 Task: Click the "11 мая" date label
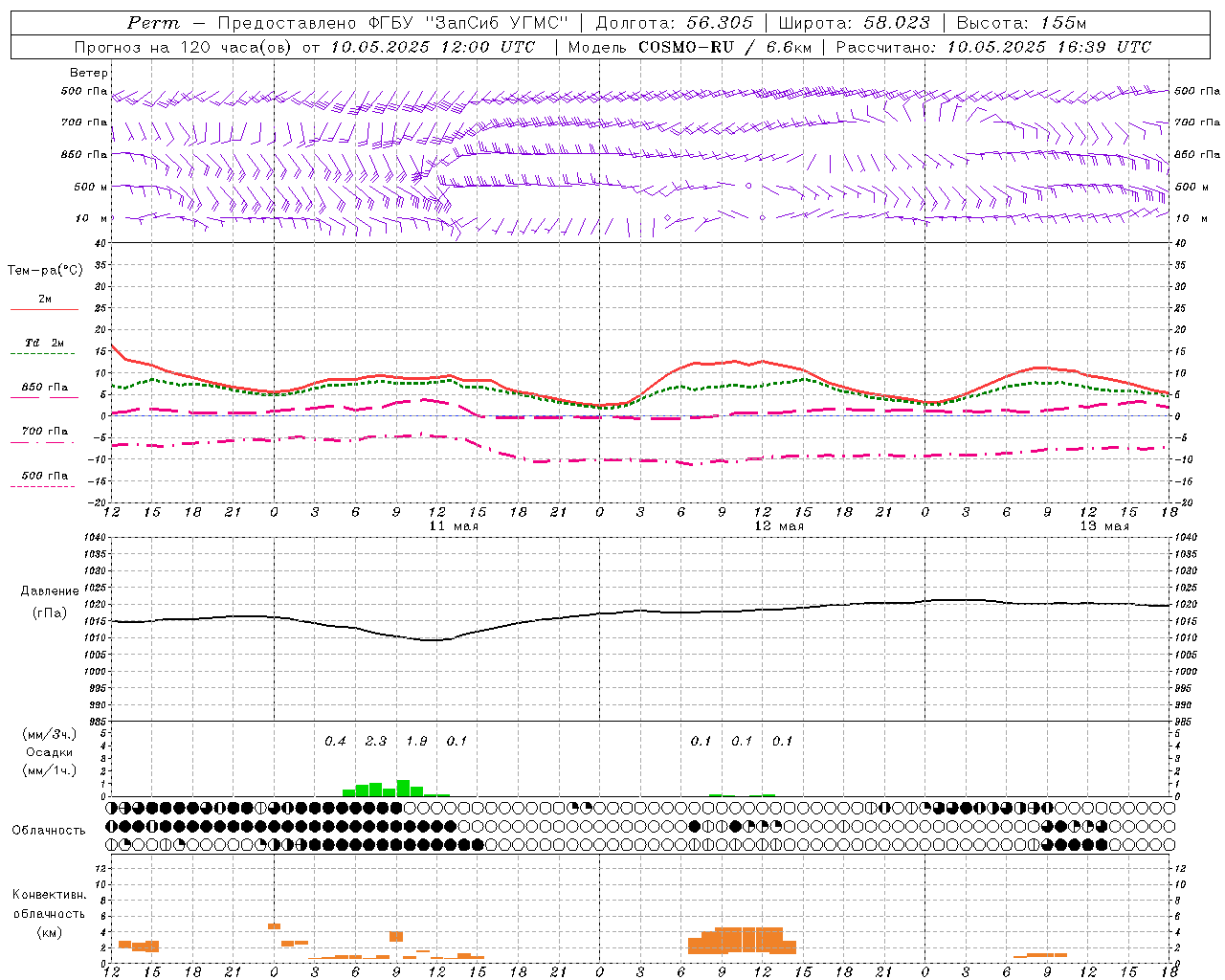pos(454,526)
